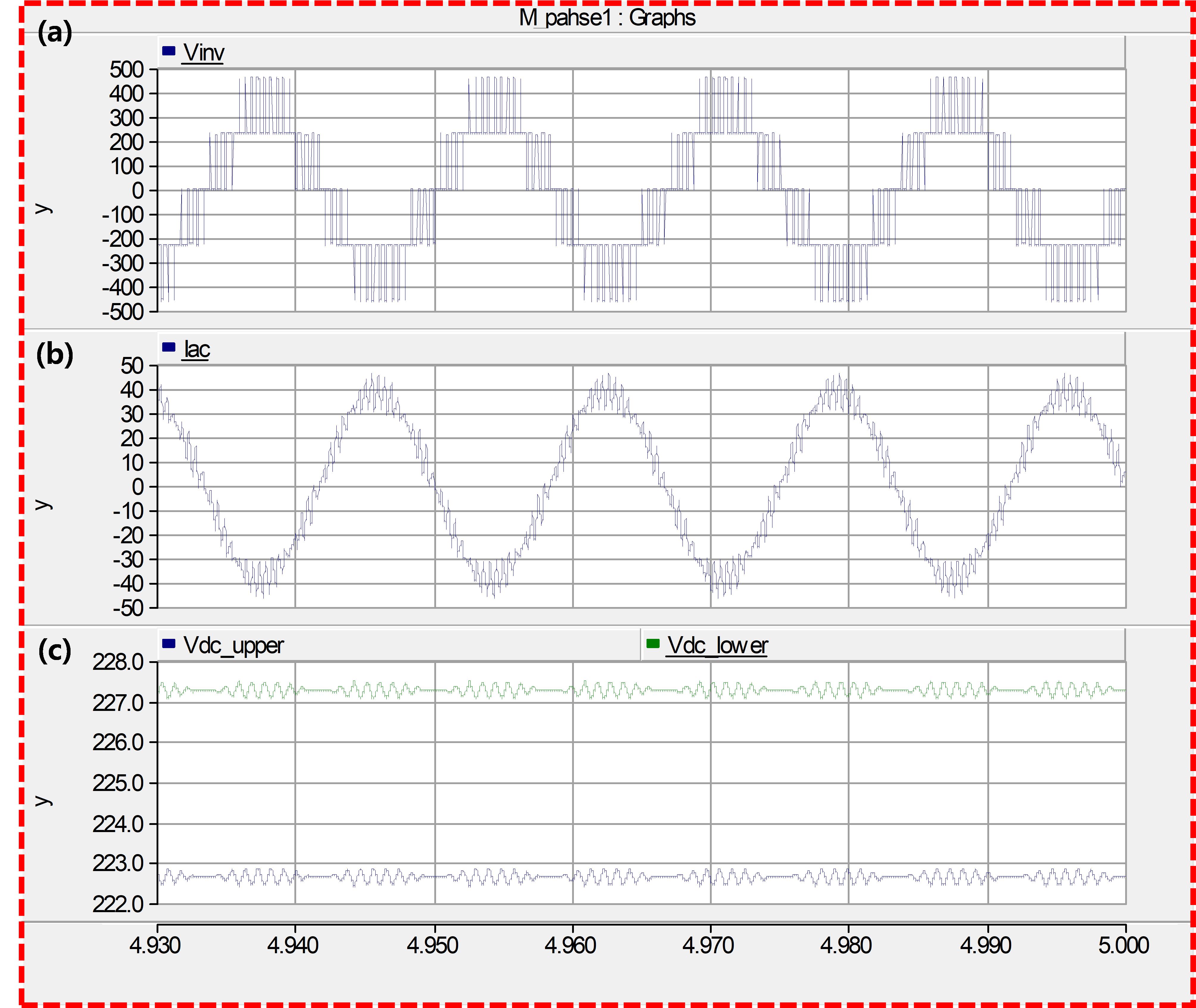
Task: Click the 4.970 time axis label
Action: (x=708, y=946)
